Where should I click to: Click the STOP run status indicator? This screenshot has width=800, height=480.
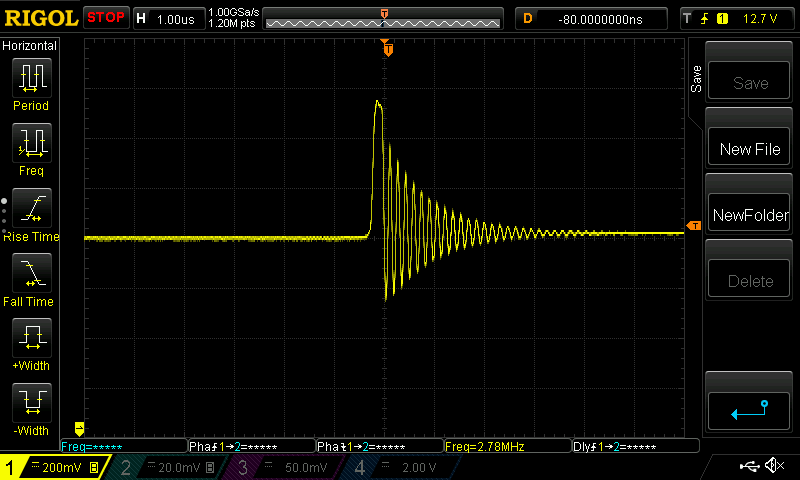point(106,18)
